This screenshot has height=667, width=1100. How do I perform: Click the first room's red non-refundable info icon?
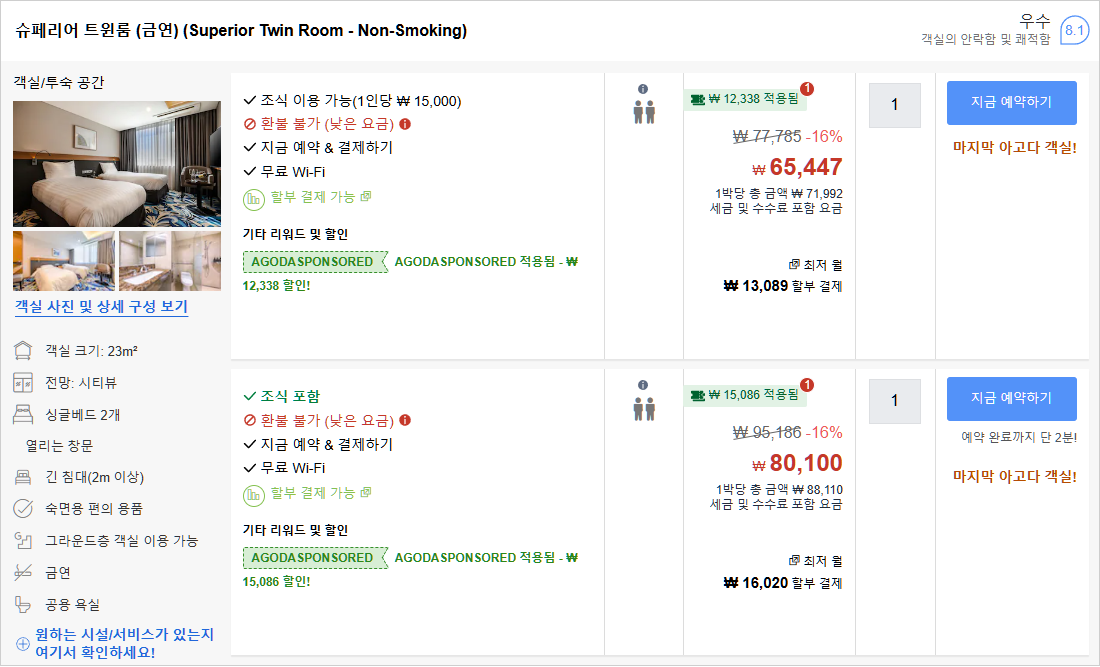pyautogui.click(x=405, y=124)
